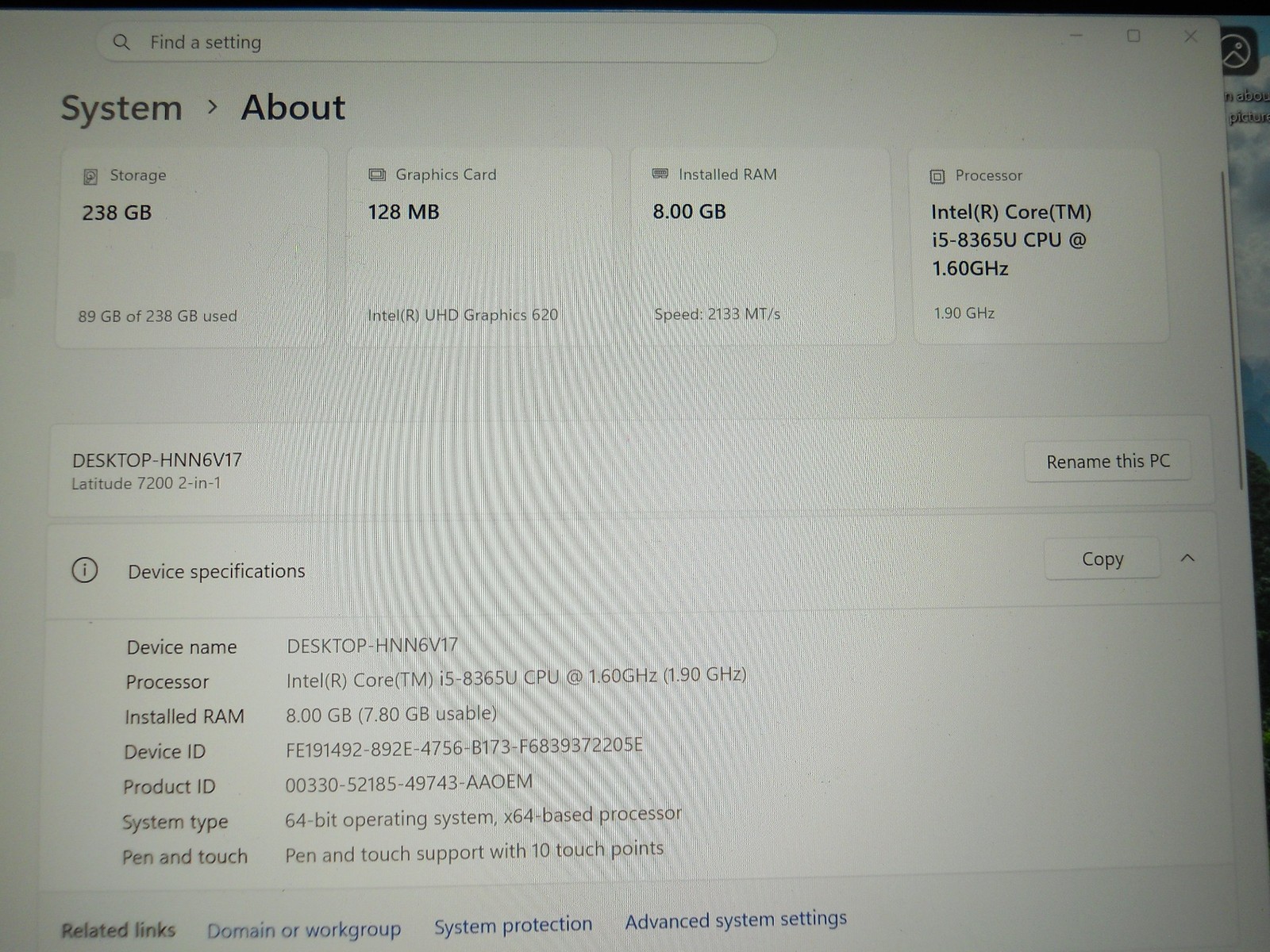Minimize the Settings window

tap(1076, 36)
